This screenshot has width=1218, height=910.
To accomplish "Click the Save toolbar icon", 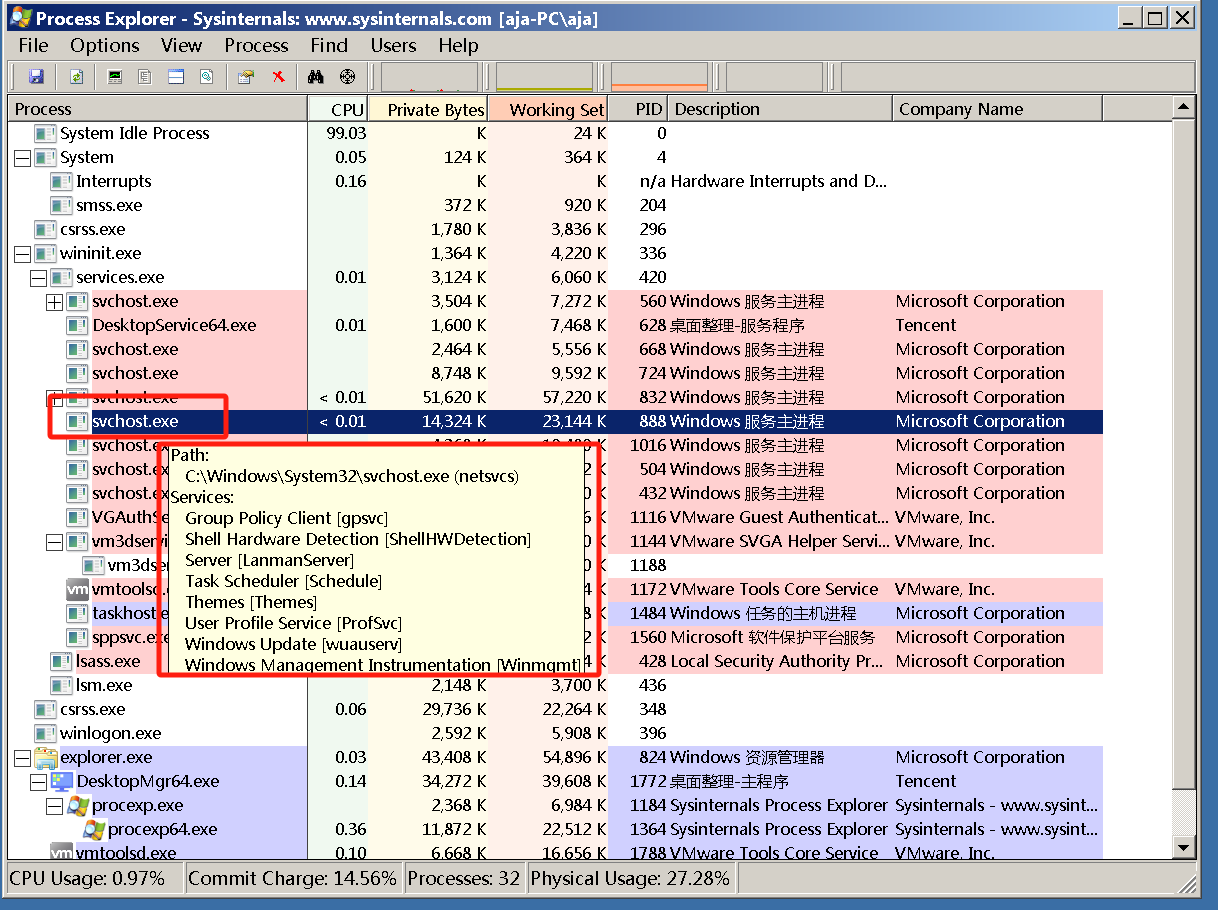I will coord(37,76).
